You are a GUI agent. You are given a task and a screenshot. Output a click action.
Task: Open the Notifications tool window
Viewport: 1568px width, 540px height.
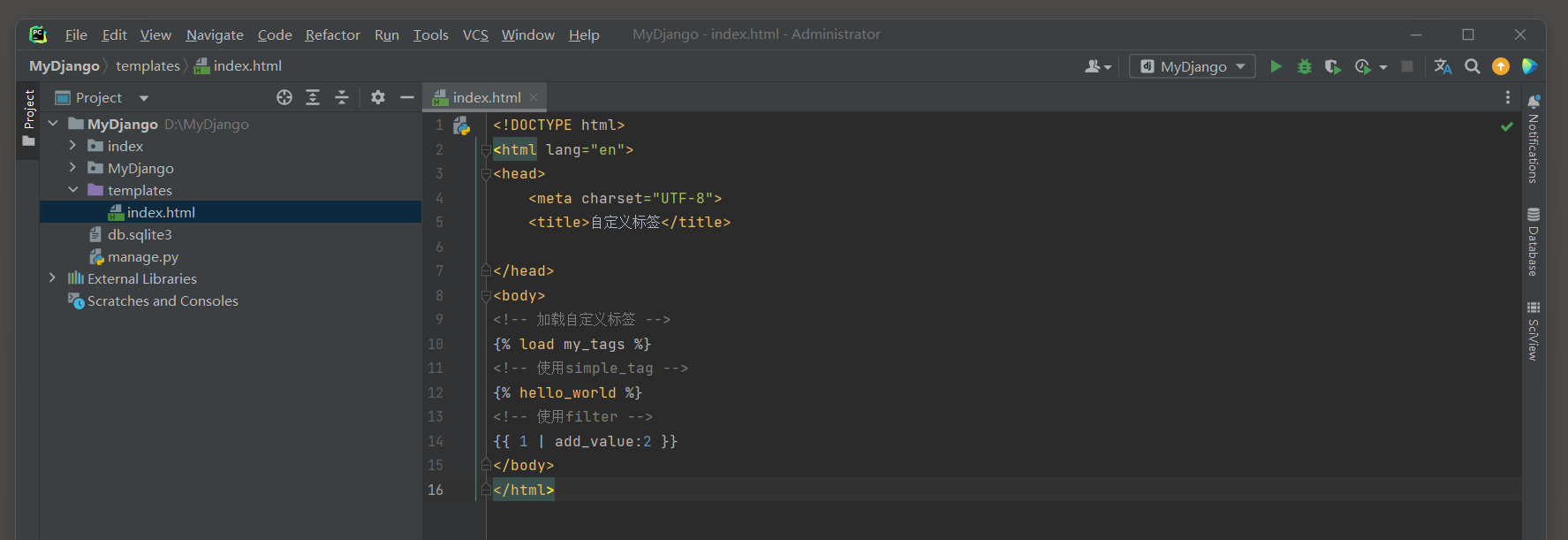pos(1534,140)
